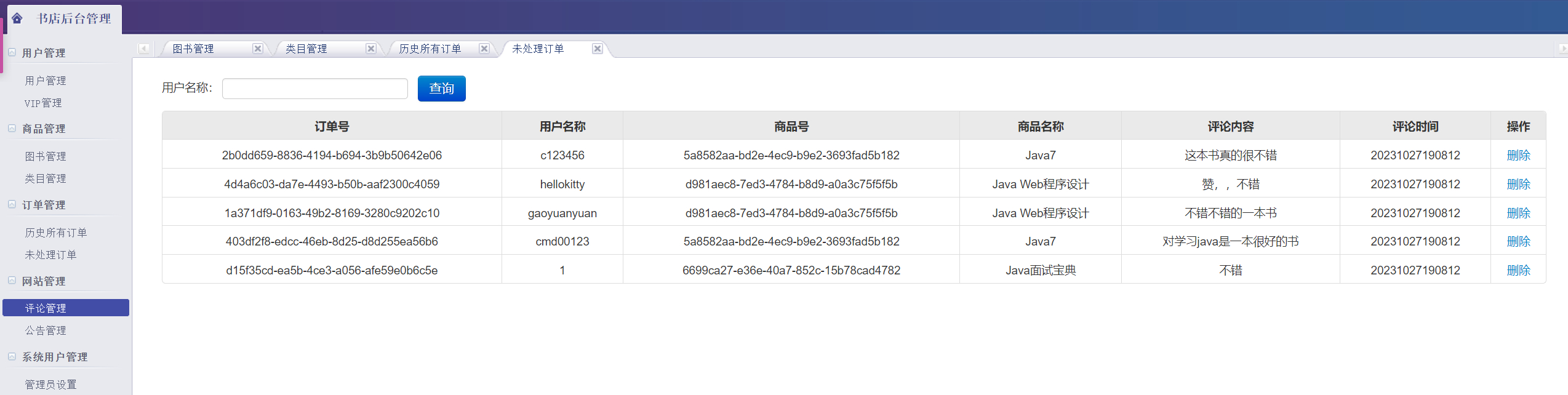This screenshot has width=1568, height=395.
Task: Delete the comment on Java面试宝典
Action: (1518, 270)
